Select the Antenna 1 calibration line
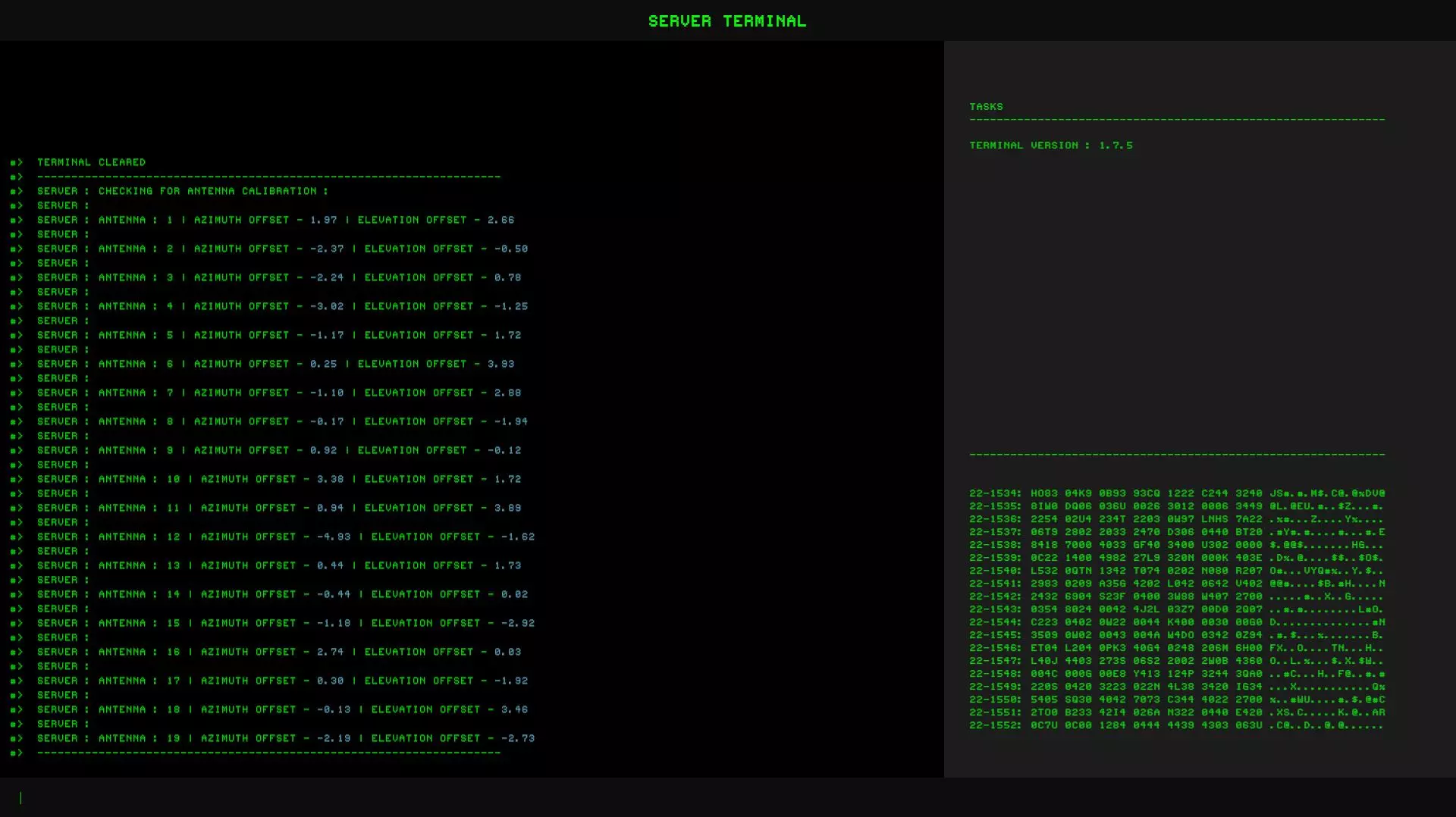Image resolution: width=1456 pixels, height=817 pixels. point(275,220)
